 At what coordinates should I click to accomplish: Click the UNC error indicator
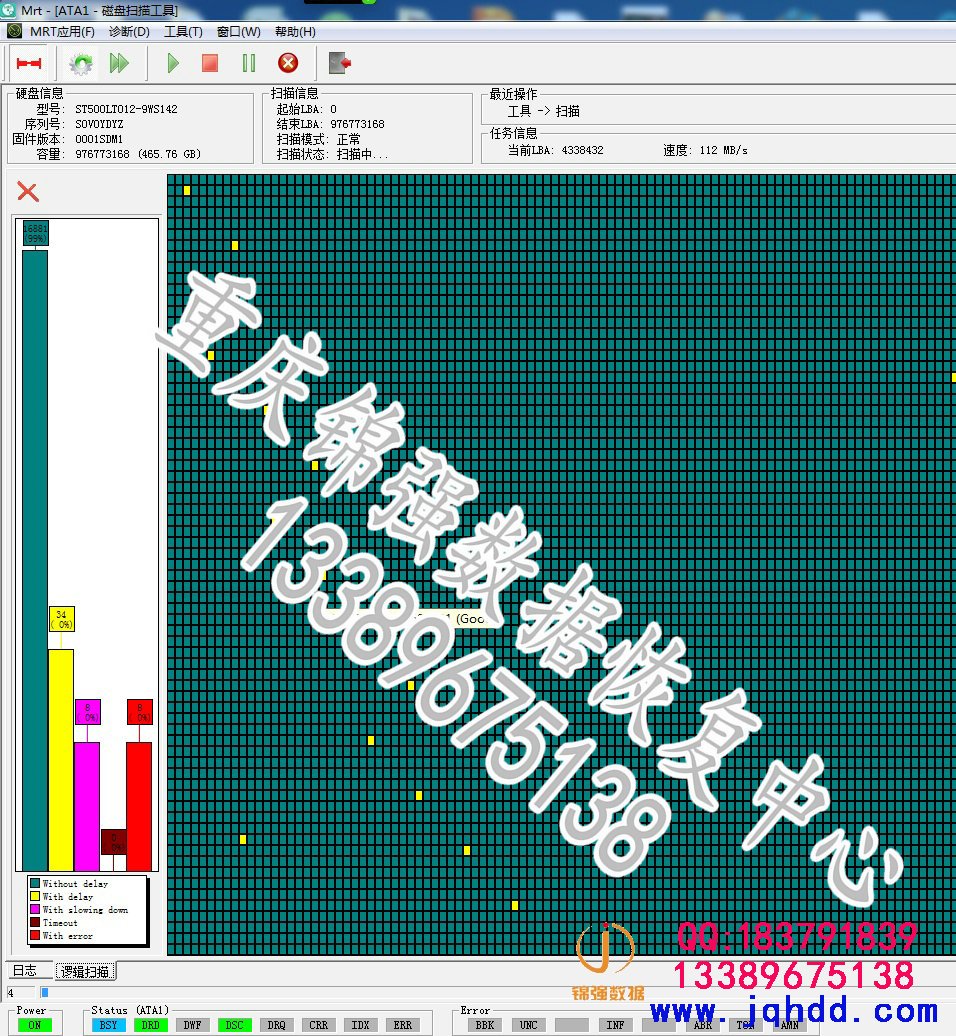tap(528, 1025)
